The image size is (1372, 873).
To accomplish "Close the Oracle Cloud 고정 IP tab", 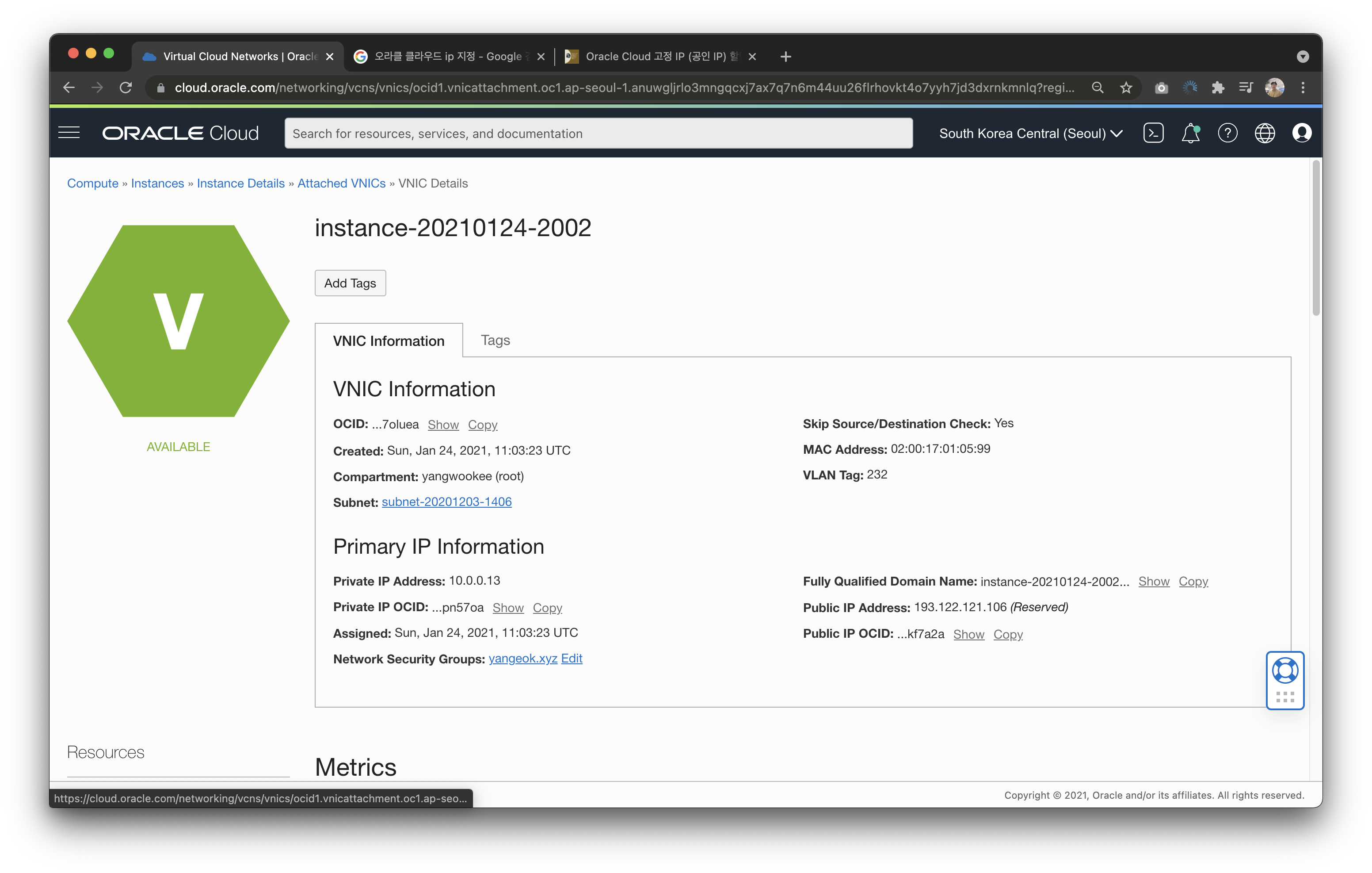I will [751, 57].
